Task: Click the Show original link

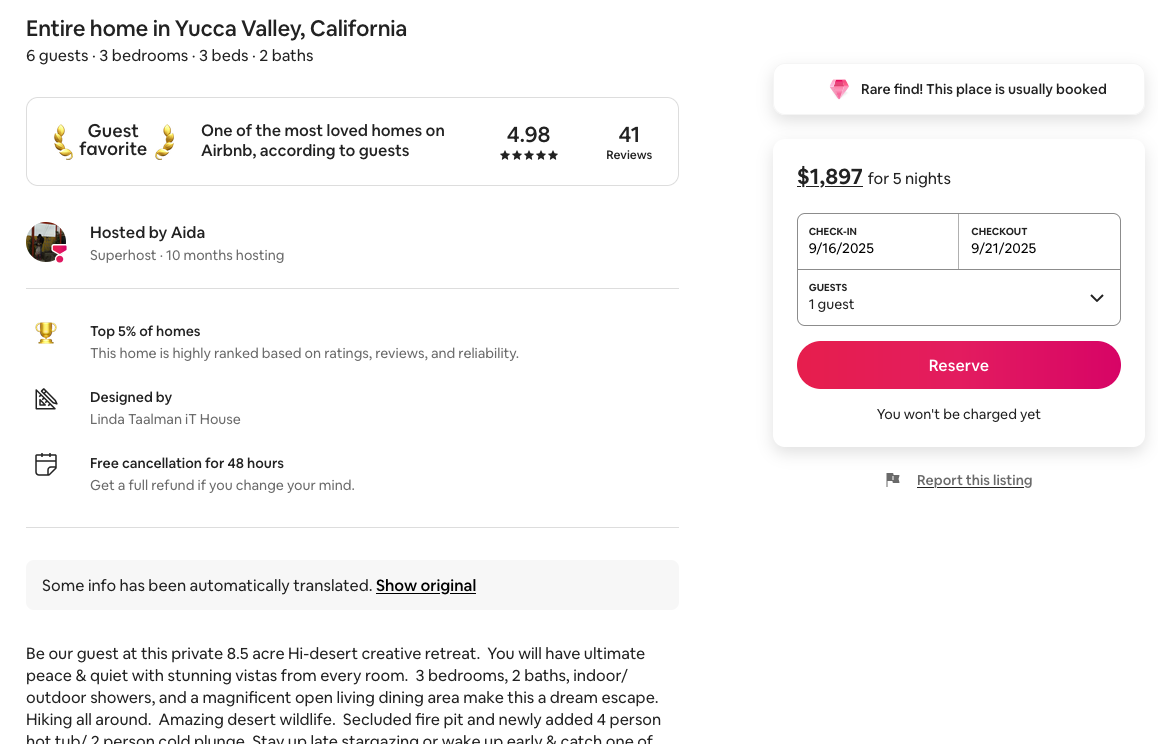Action: tap(426, 586)
